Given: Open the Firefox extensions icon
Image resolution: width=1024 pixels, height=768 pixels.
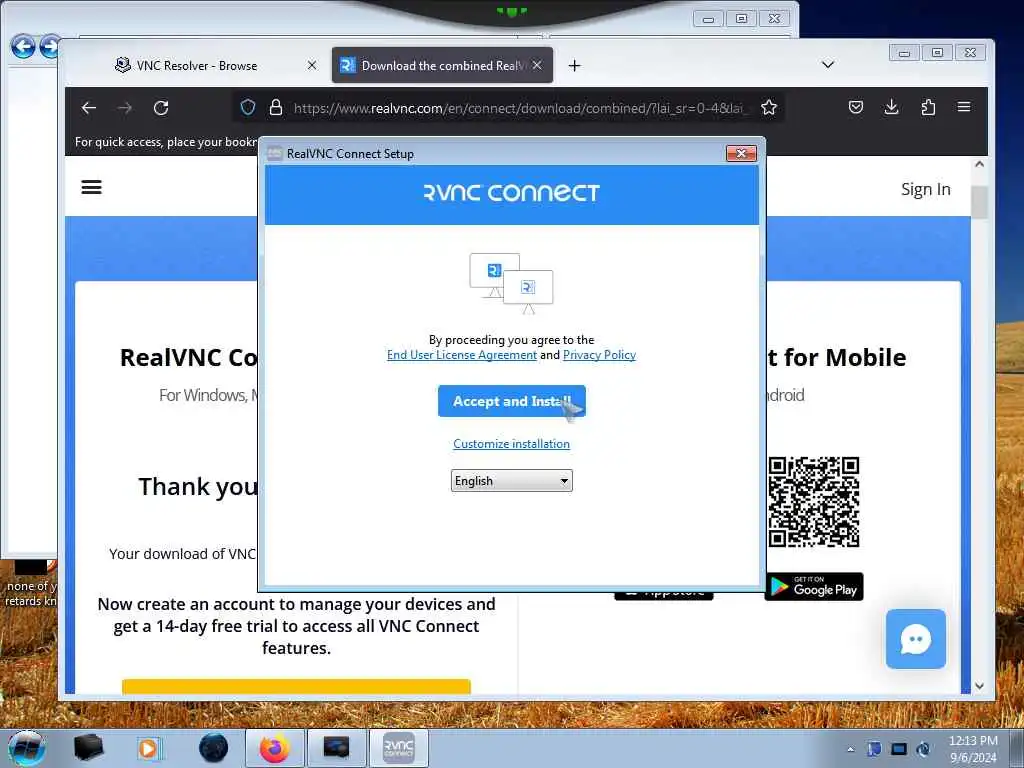Looking at the screenshot, I should pyautogui.click(x=928, y=107).
